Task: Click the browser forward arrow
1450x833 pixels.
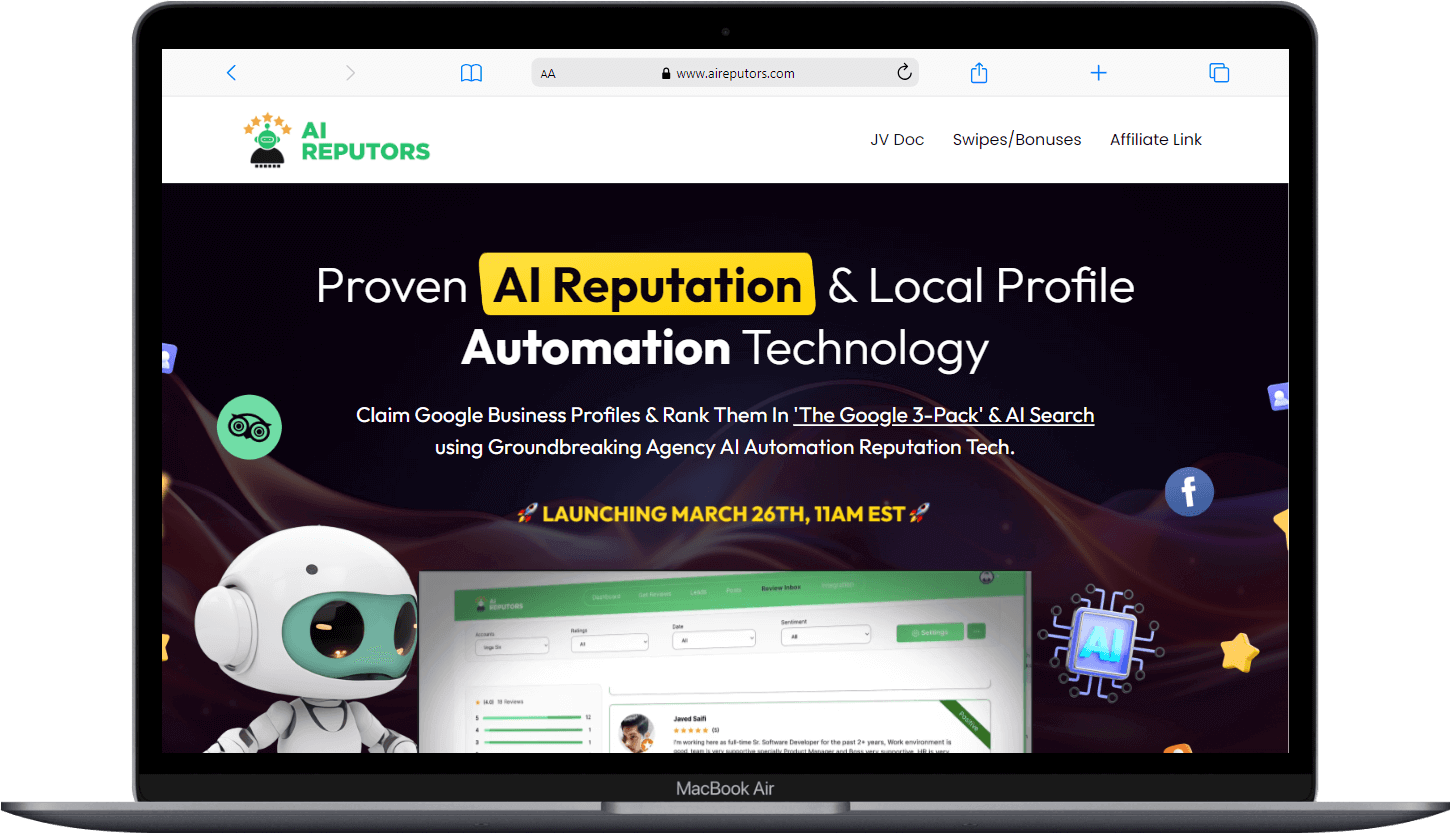Action: tap(350, 72)
